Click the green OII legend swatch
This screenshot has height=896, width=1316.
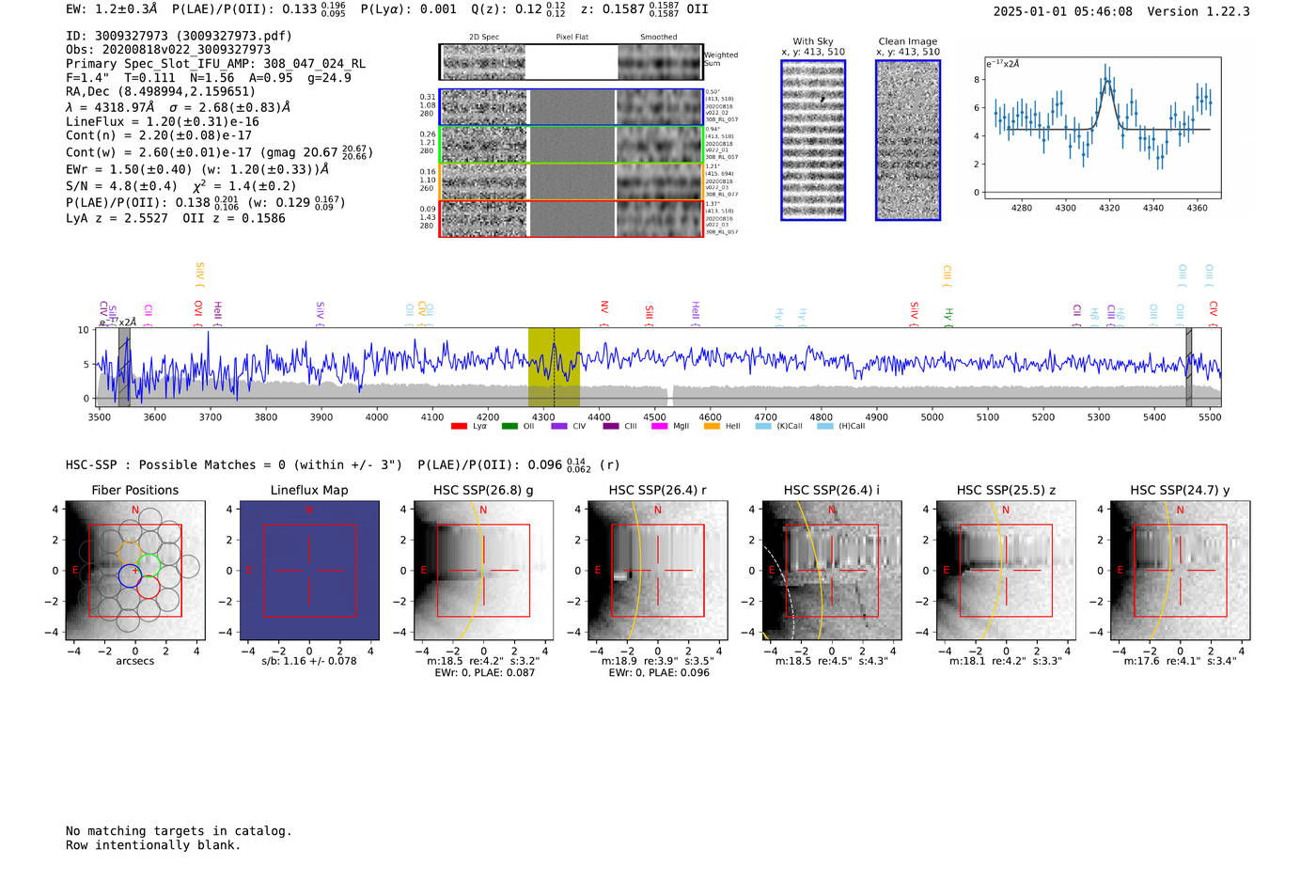(x=509, y=426)
